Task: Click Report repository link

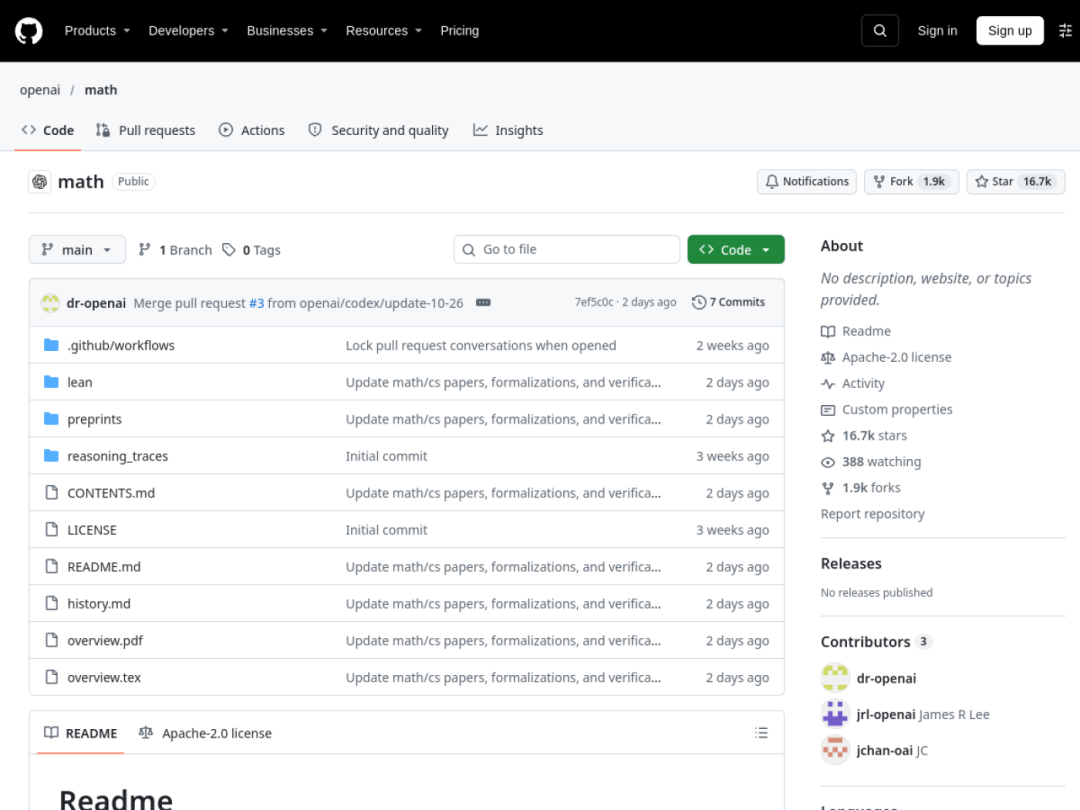Action: point(873,514)
